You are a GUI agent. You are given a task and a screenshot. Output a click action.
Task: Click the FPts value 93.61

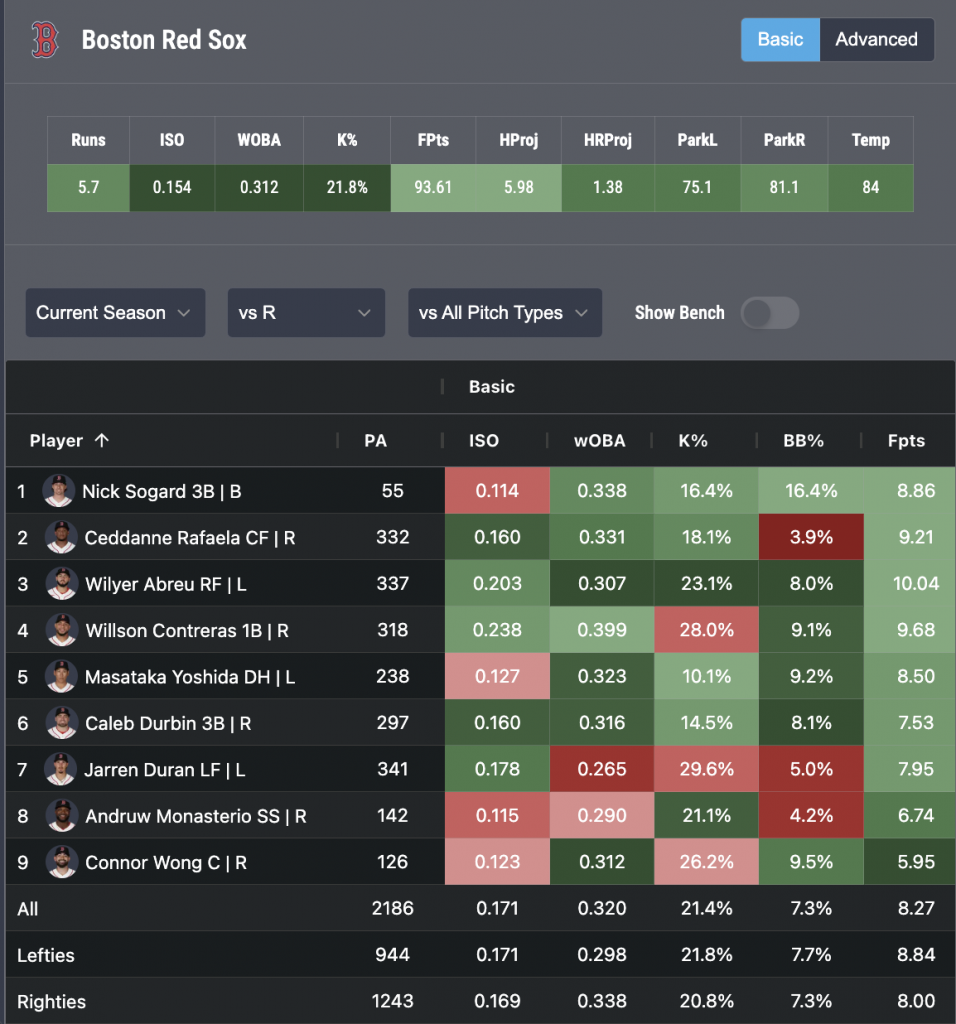(x=433, y=187)
